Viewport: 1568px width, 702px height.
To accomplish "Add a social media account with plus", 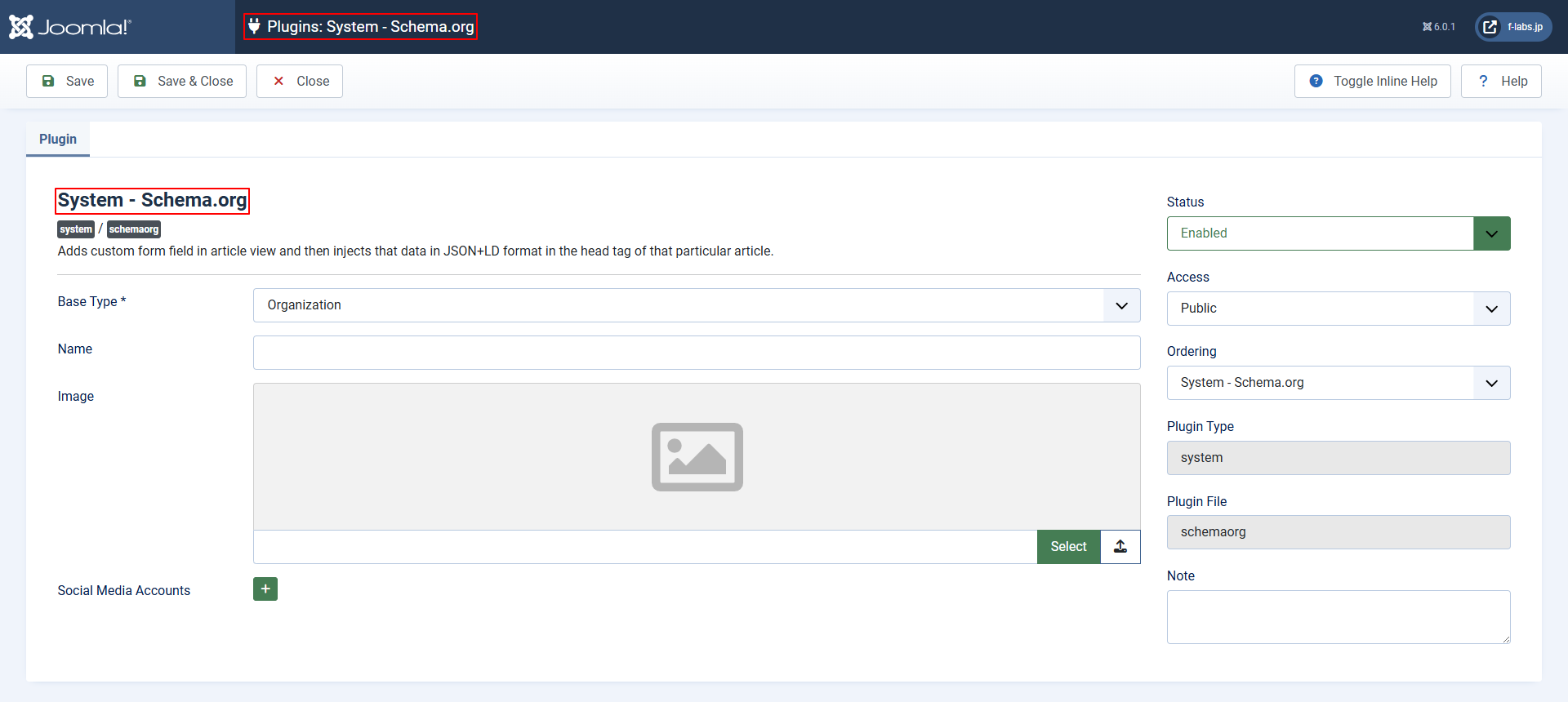I will pyautogui.click(x=265, y=589).
